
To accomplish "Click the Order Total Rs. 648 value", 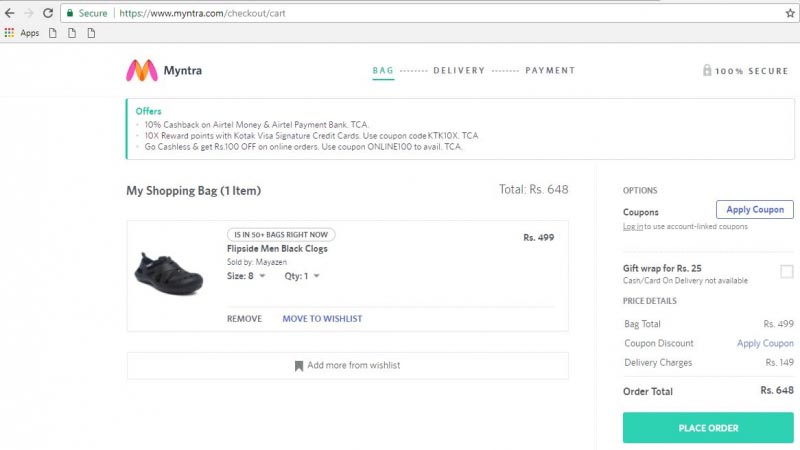I will point(777,391).
